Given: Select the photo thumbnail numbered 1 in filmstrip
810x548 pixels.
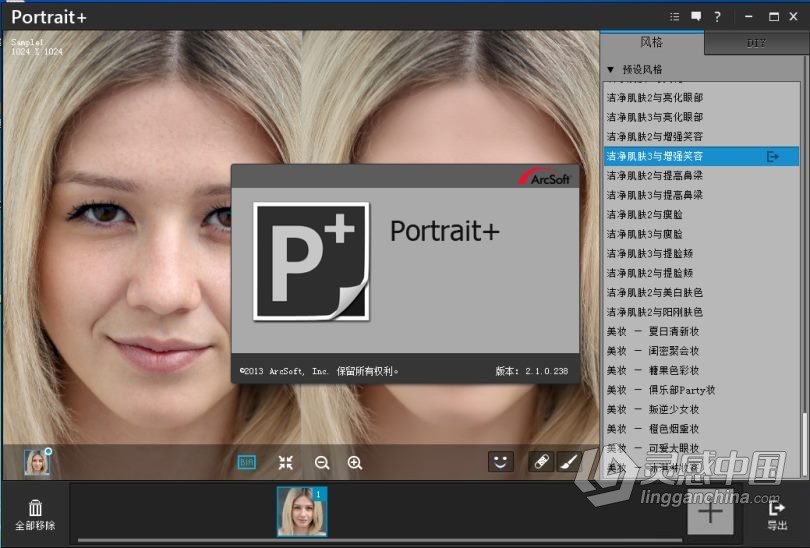Looking at the screenshot, I should pos(302,511).
